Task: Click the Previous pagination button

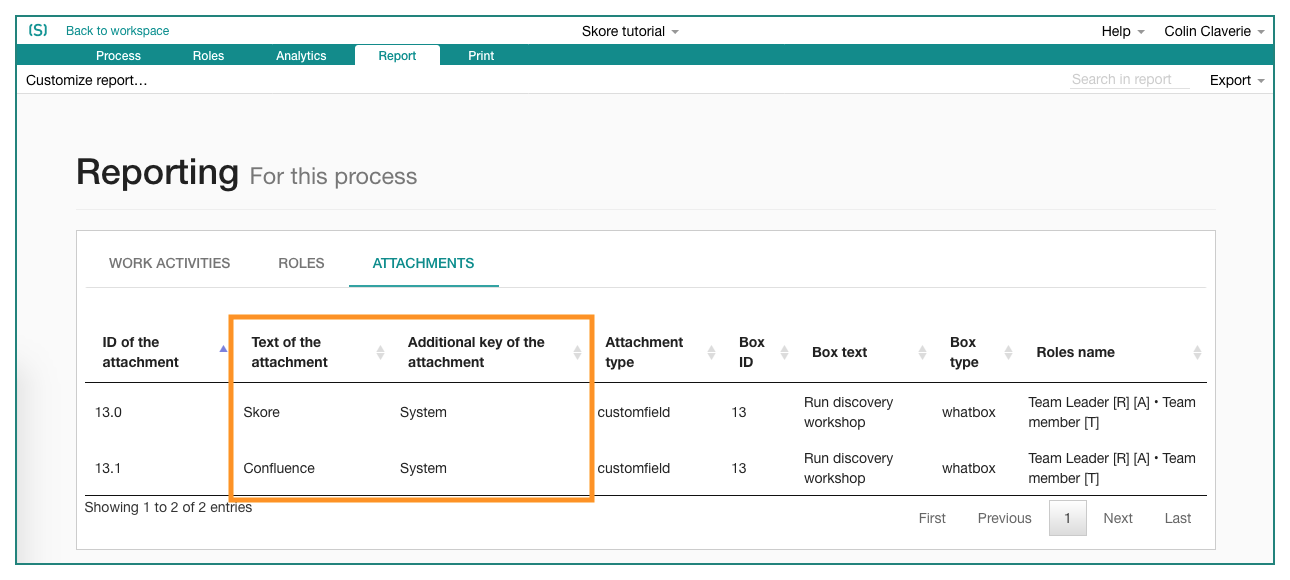Action: point(1004,518)
